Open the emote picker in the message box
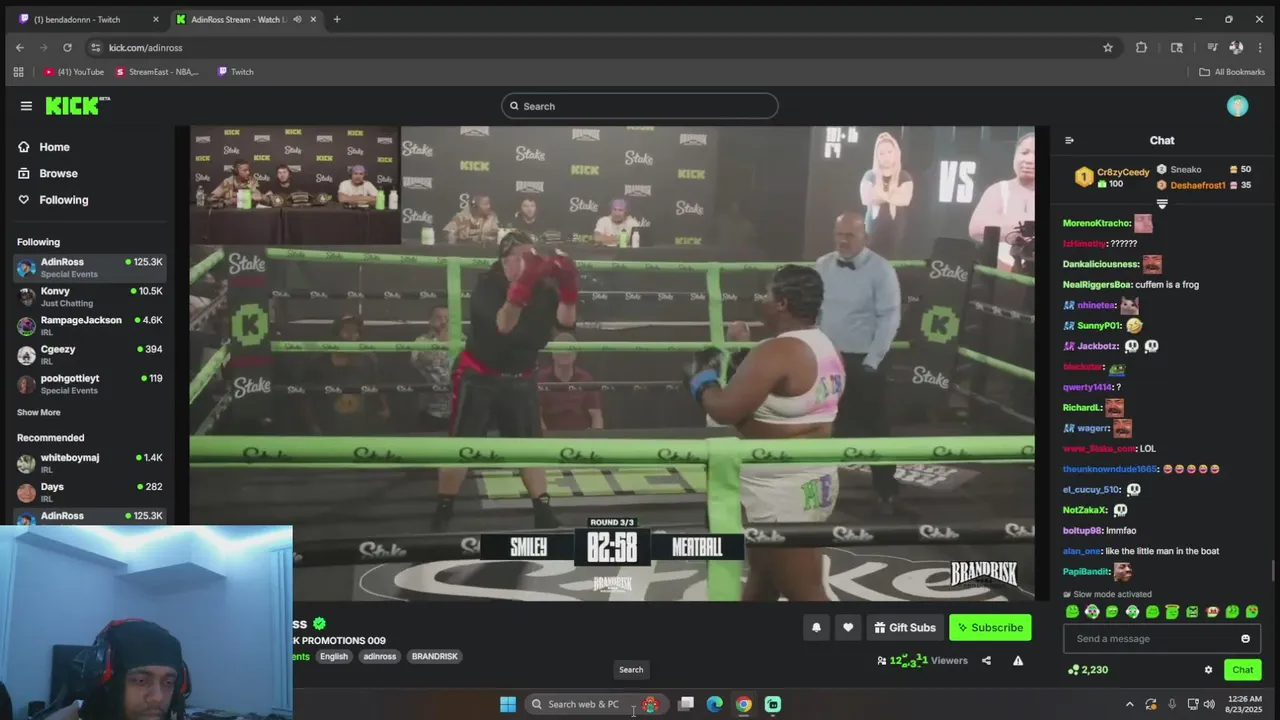The image size is (1280, 720). 1245,639
